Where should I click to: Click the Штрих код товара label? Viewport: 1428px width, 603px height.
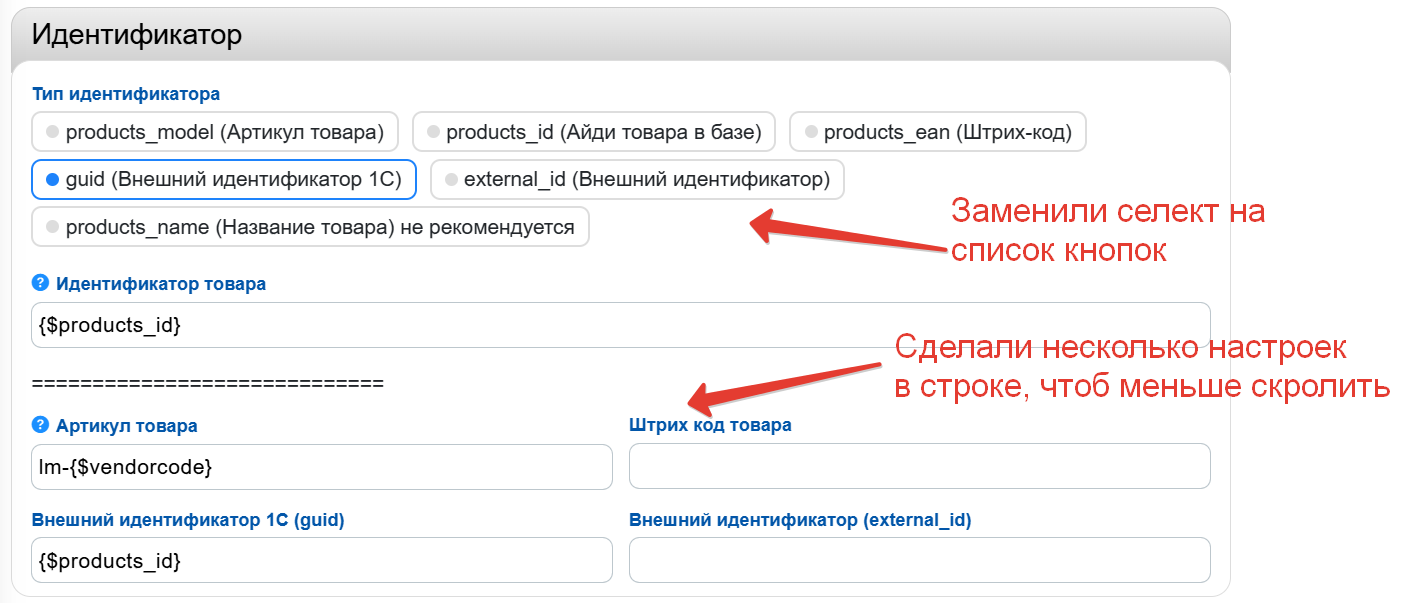[710, 425]
